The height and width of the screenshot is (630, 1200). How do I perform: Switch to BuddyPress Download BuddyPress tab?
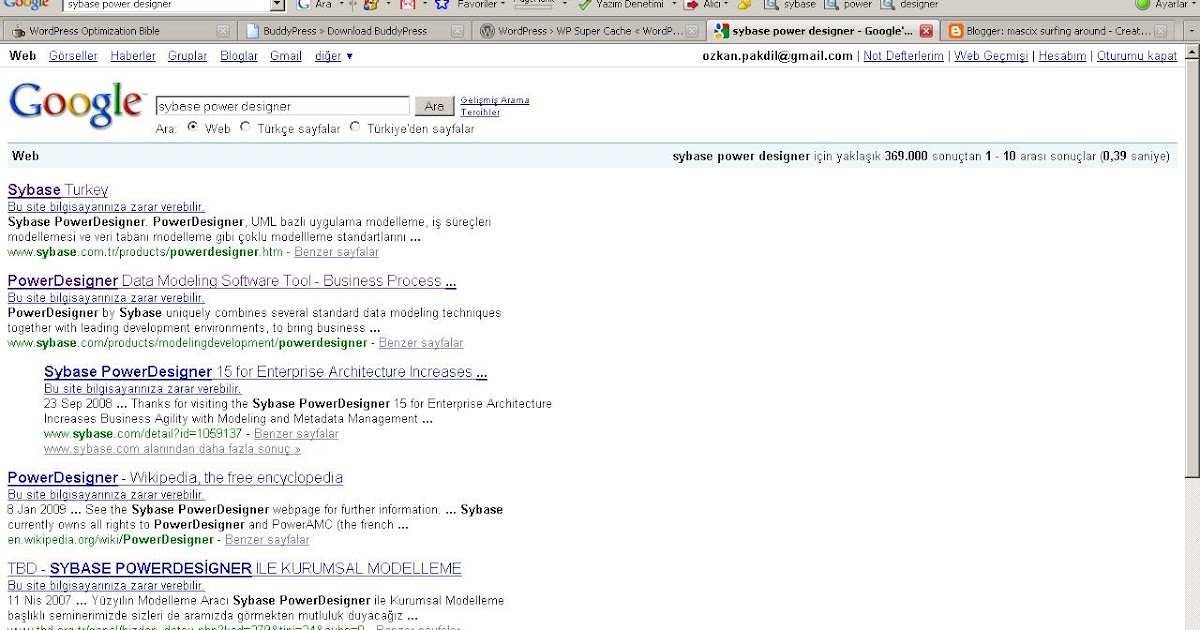pos(354,31)
